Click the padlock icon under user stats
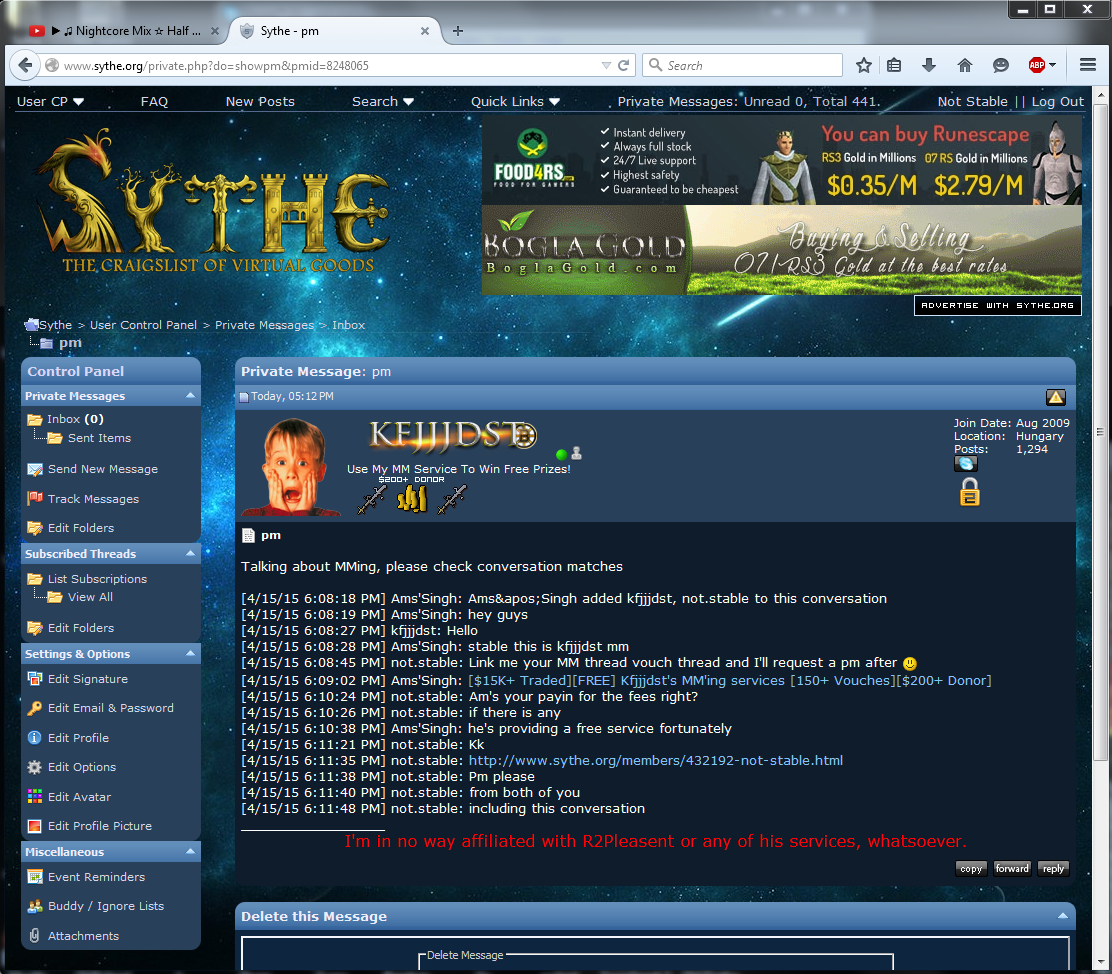Image resolution: width=1112 pixels, height=974 pixels. [969, 492]
